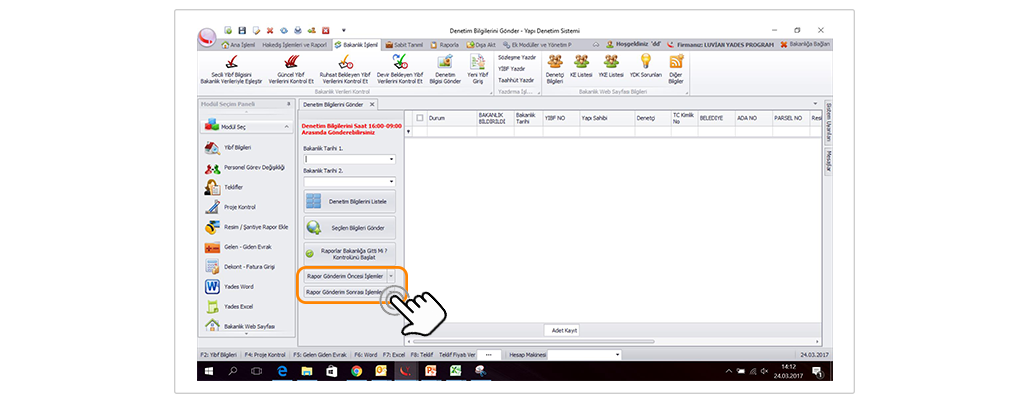1030x410 pixels.
Task: Tick the select-all checkbox in grid header
Action: point(420,118)
